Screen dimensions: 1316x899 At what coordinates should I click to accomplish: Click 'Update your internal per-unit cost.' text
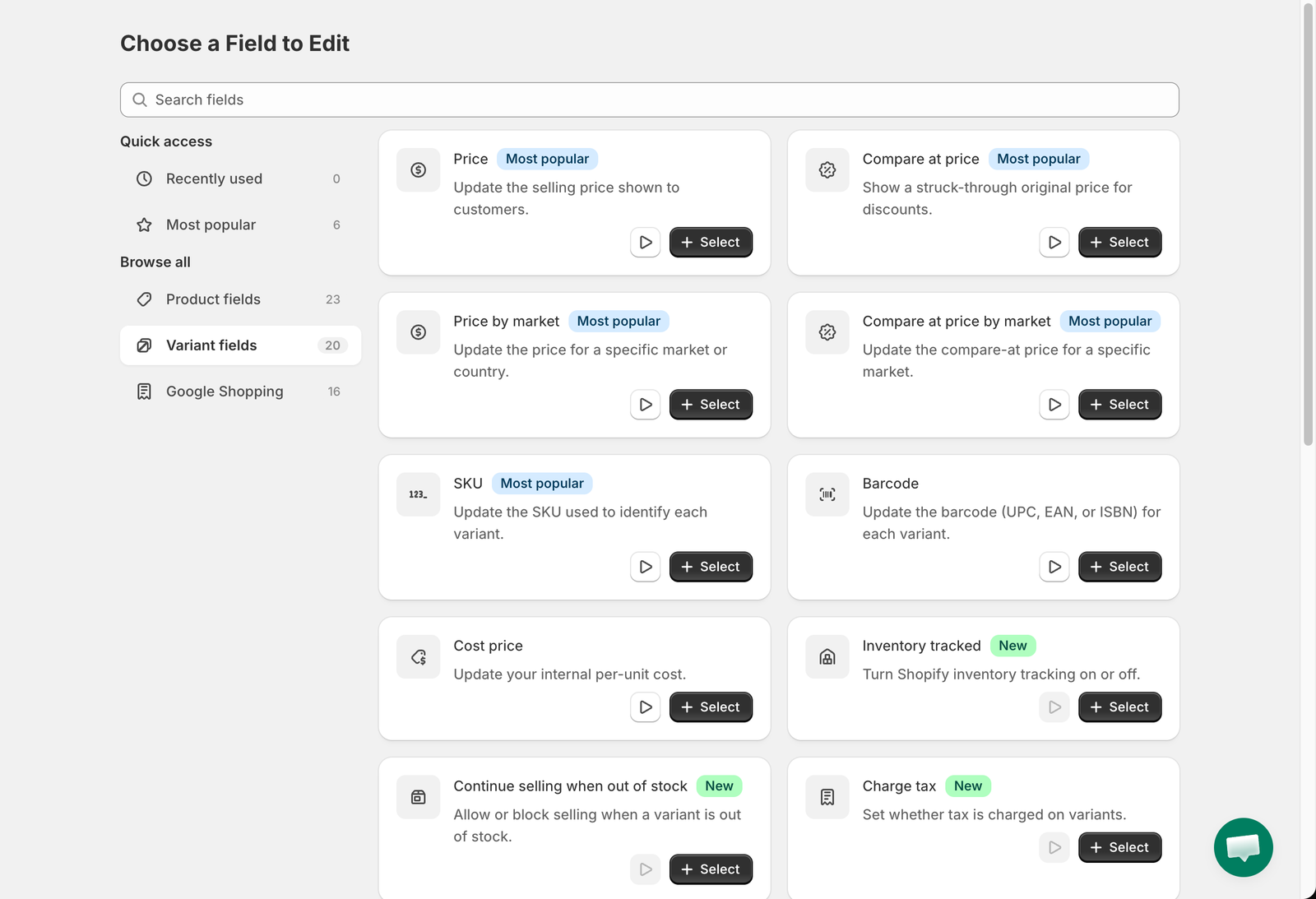(570, 674)
